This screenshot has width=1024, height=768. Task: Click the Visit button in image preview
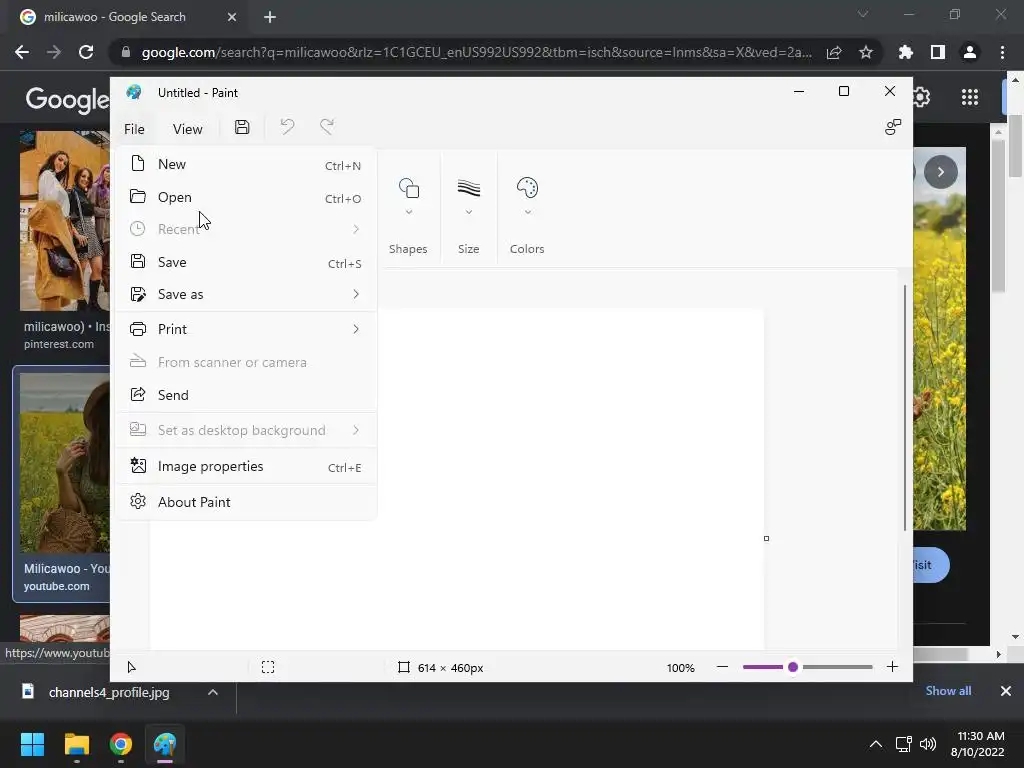point(931,565)
